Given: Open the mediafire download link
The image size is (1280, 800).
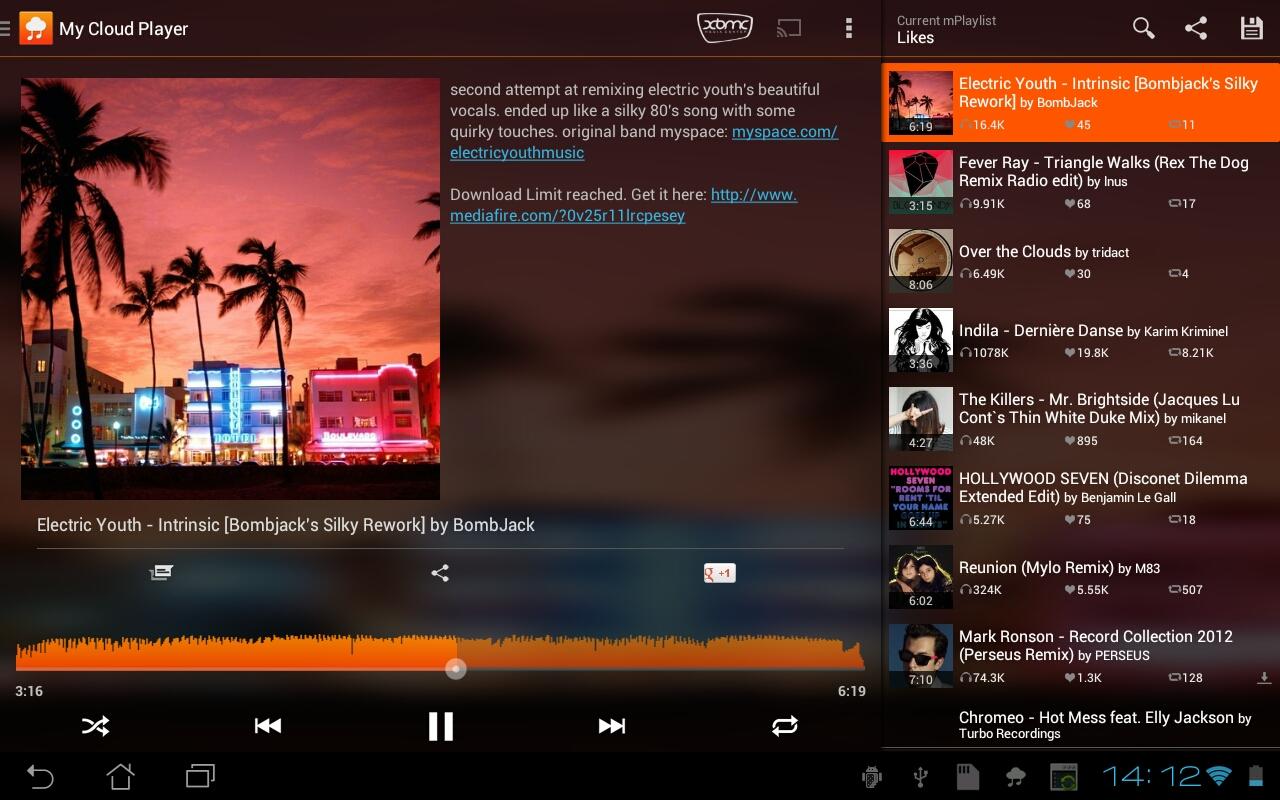Looking at the screenshot, I should tap(623, 205).
